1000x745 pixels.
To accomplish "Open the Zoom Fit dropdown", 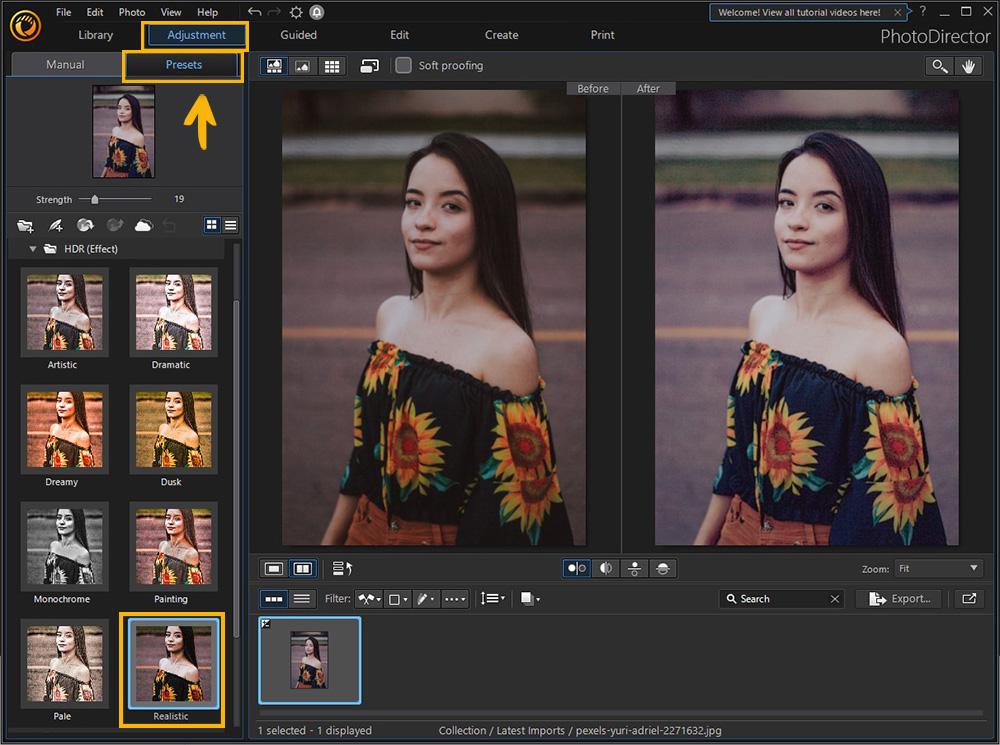I will pyautogui.click(x=939, y=568).
